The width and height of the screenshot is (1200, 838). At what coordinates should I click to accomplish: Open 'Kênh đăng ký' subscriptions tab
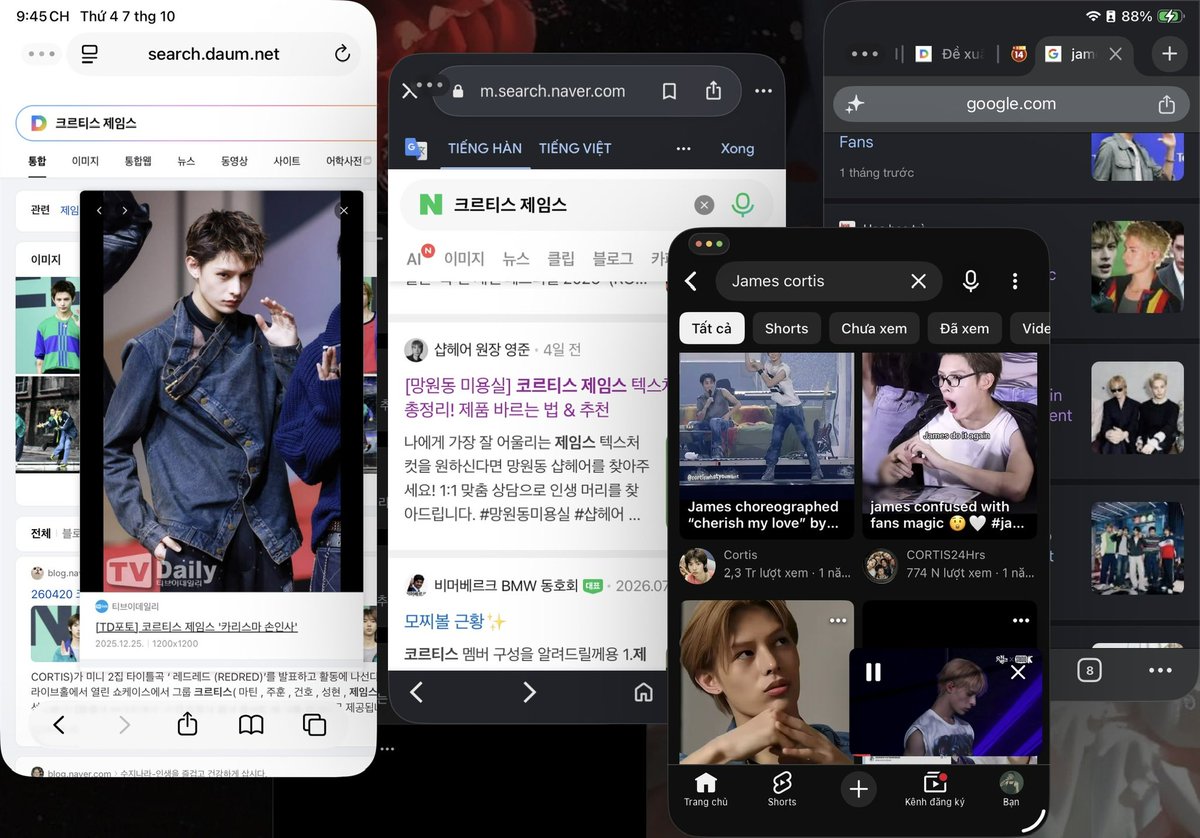click(935, 789)
